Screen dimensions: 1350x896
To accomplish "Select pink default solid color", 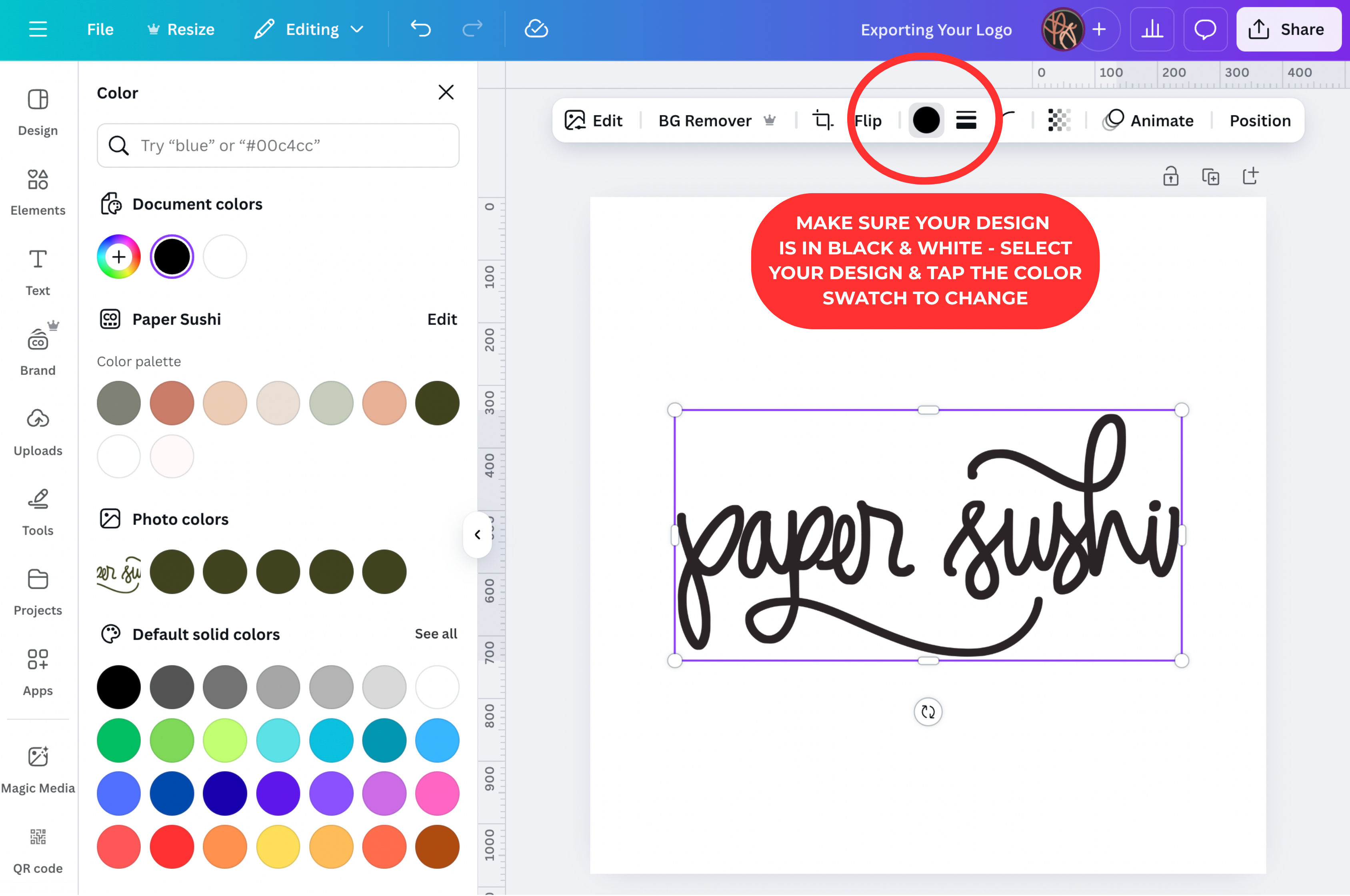I will 438,794.
